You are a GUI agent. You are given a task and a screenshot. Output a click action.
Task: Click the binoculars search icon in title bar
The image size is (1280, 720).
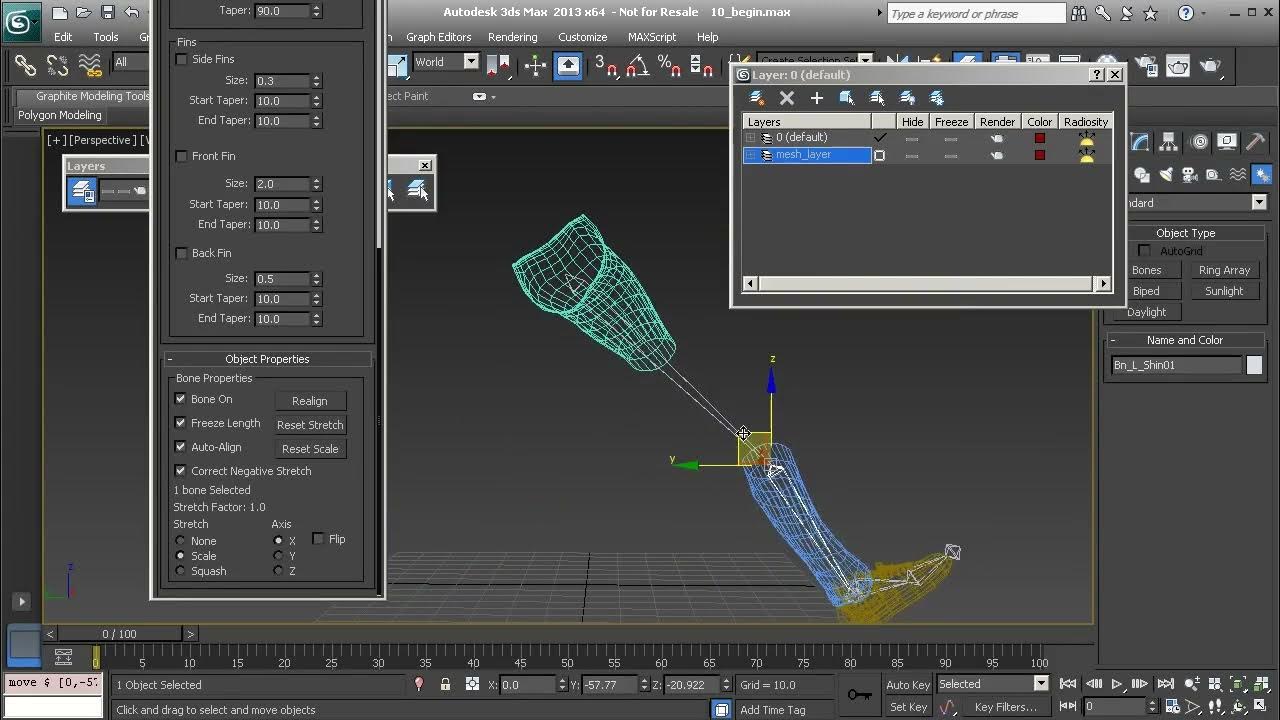tap(1080, 13)
